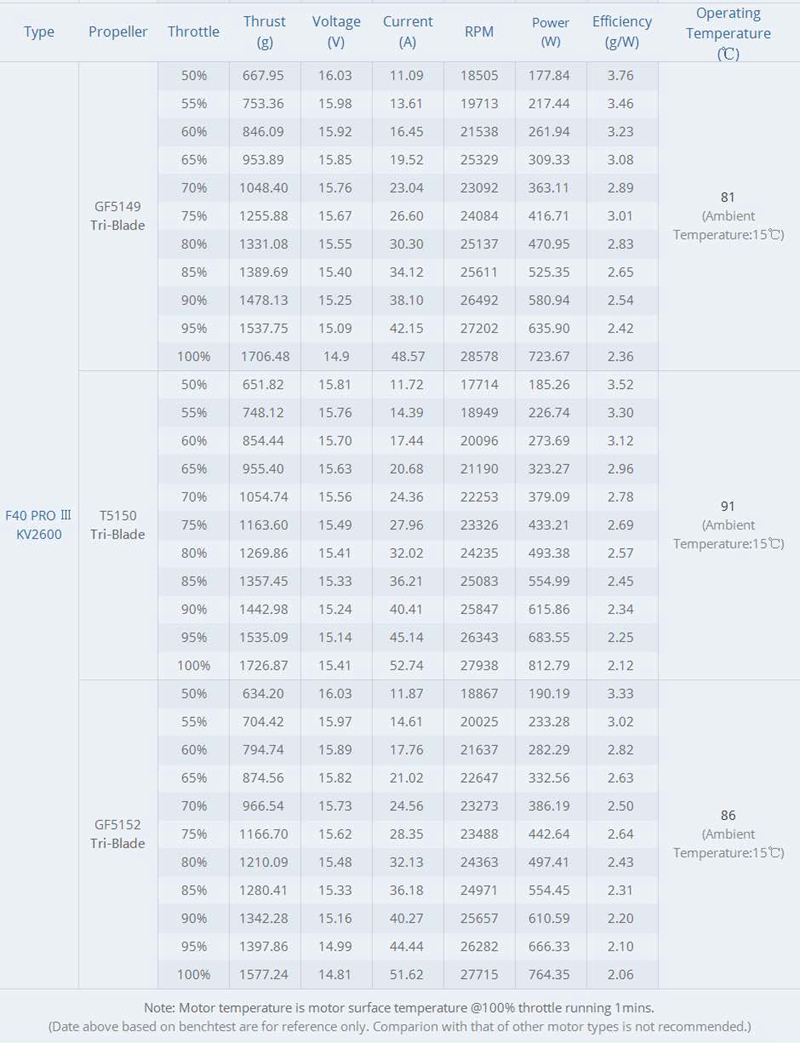The image size is (800, 1043).
Task: Click the Operating Temperature column header
Action: click(x=728, y=32)
